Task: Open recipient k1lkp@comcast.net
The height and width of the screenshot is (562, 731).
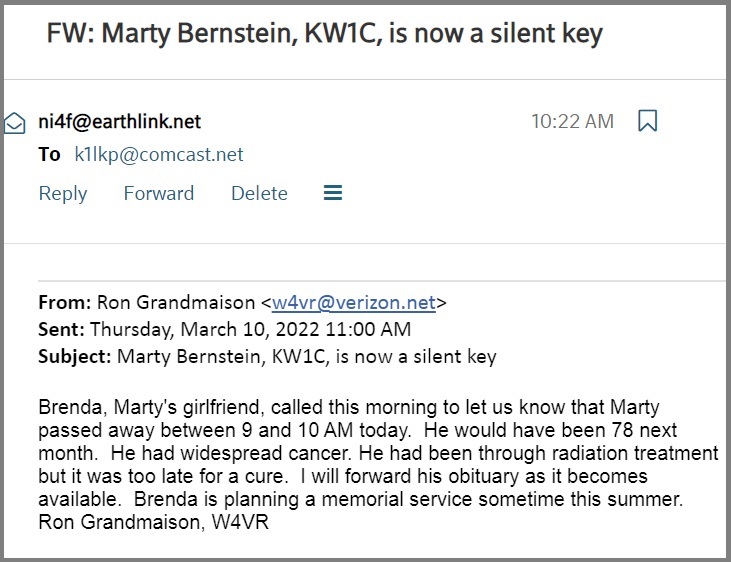Action: pos(159,154)
